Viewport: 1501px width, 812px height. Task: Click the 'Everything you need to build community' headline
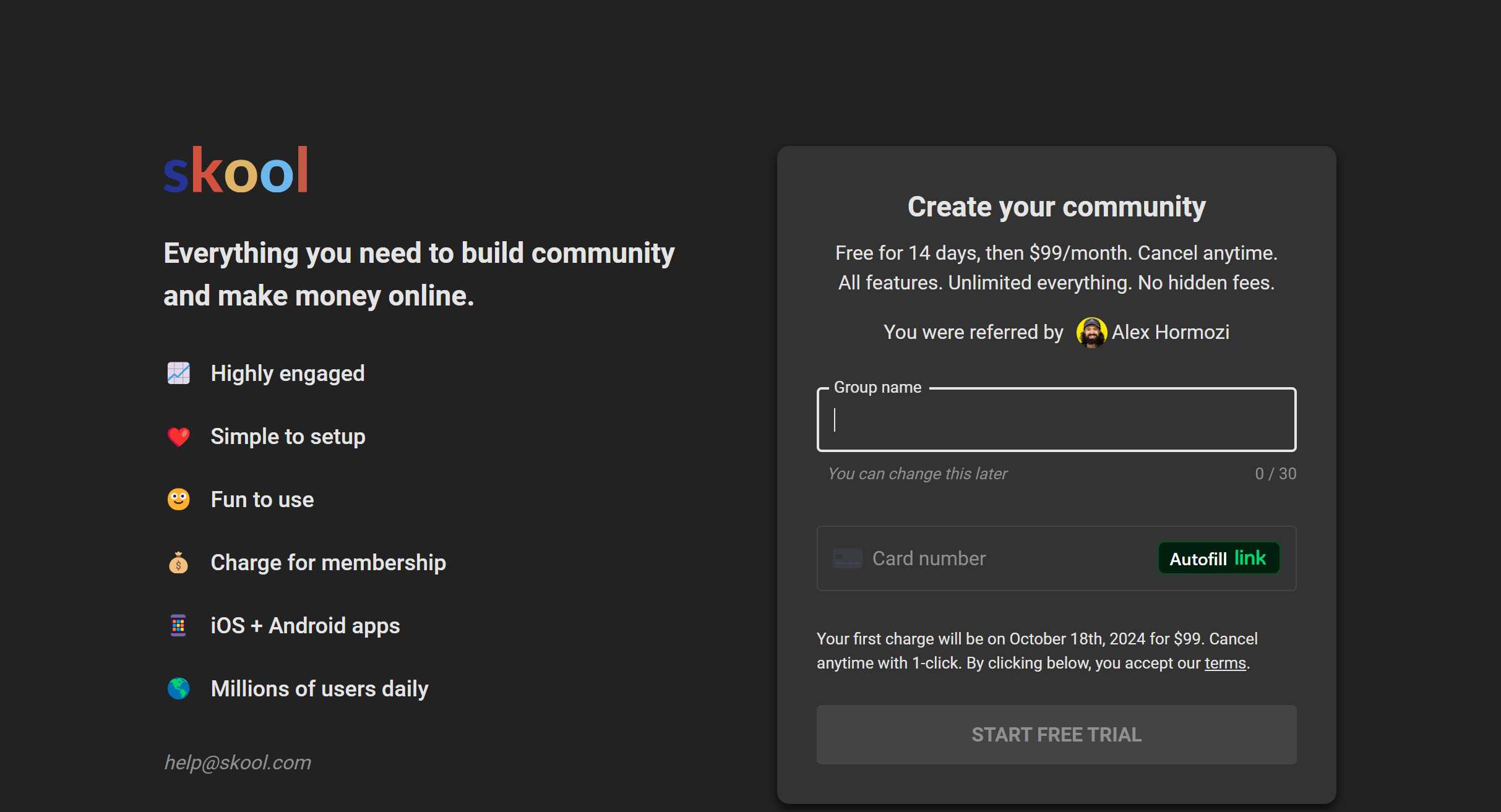(x=419, y=274)
